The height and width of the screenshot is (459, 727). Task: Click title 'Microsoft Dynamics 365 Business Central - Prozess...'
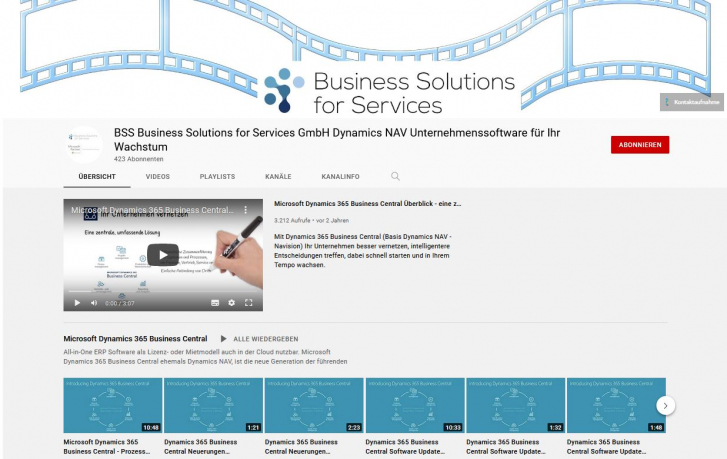[107, 446]
